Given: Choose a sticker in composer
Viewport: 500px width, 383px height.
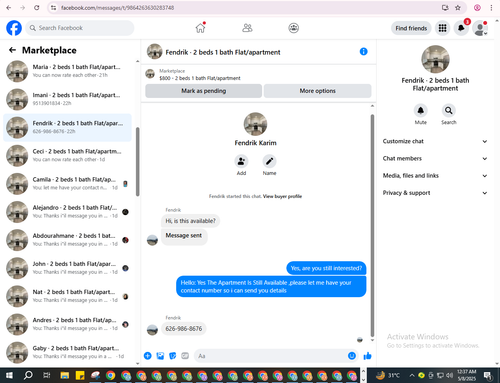Looking at the screenshot, I should tap(173, 356).
